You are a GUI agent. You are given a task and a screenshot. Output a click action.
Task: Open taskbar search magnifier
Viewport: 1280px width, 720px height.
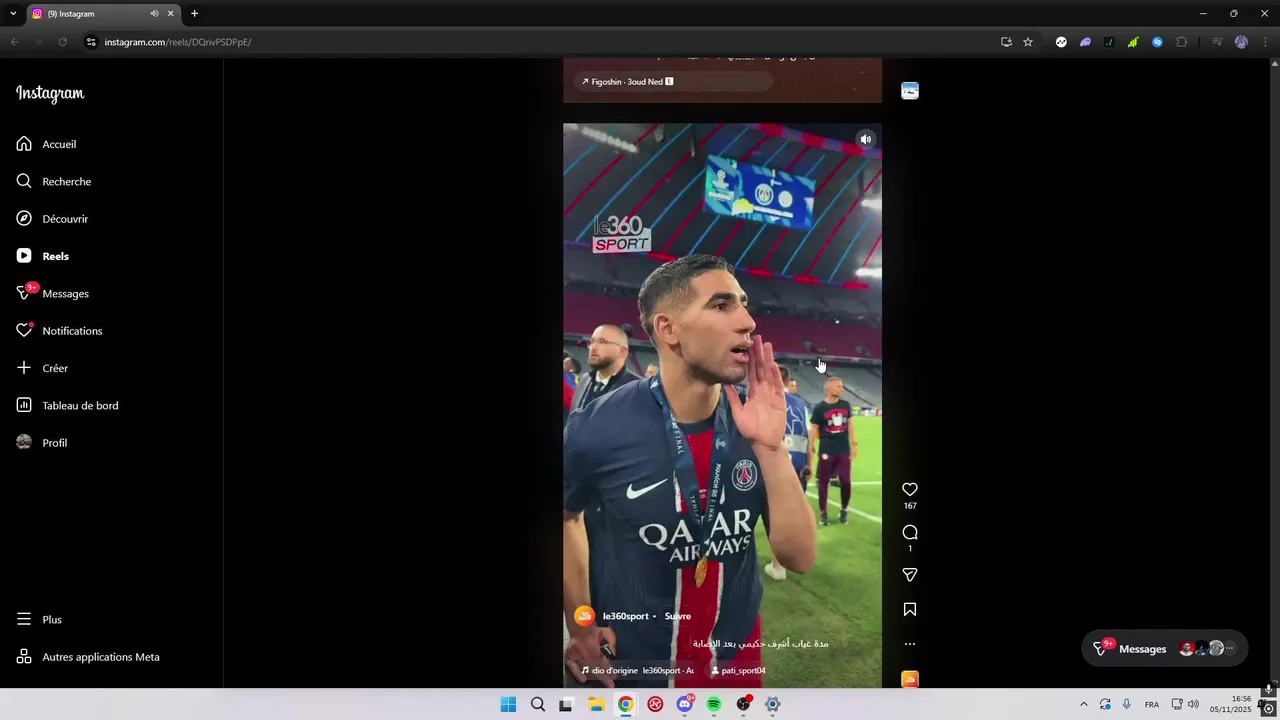click(x=538, y=704)
